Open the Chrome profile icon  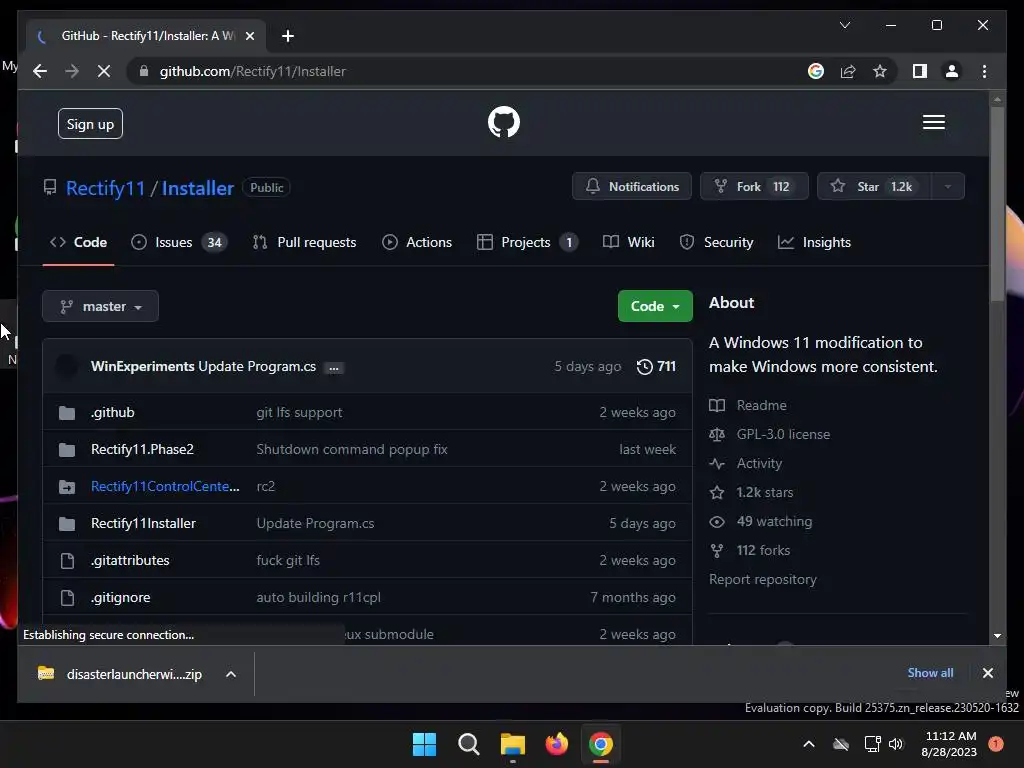[x=952, y=71]
